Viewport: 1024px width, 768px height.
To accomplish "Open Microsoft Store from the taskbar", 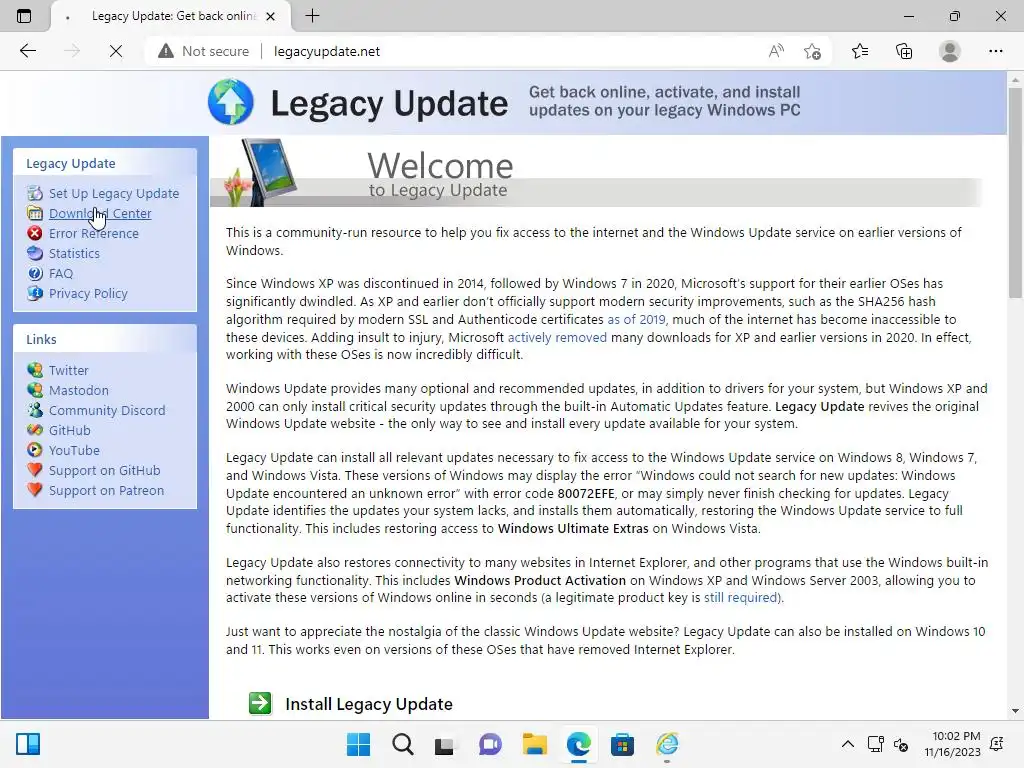I will 622,744.
